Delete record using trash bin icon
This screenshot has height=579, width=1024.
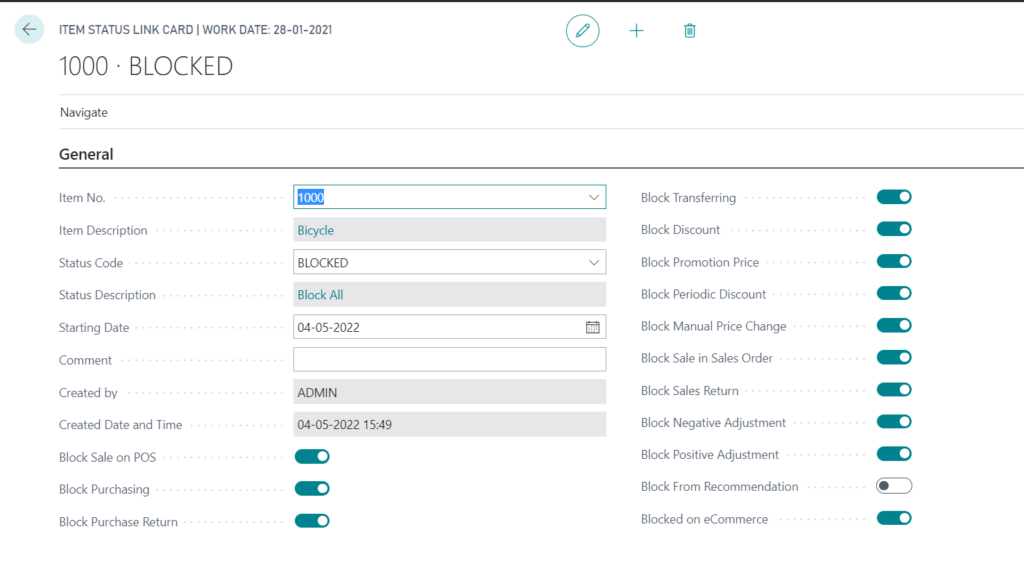pyautogui.click(x=690, y=31)
